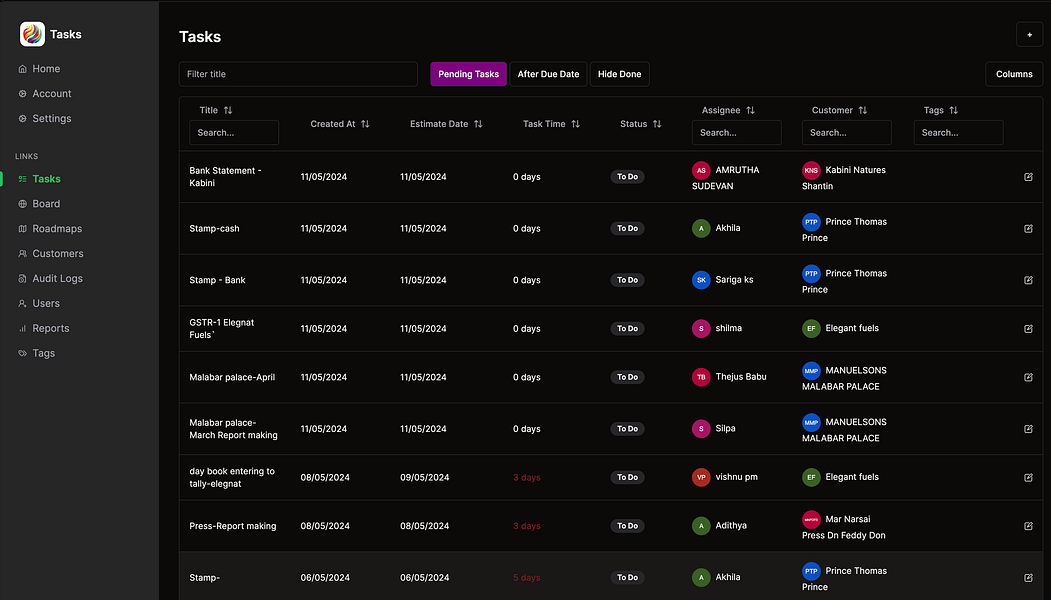Screen dimensions: 1051x600
Task: Open the Customers section from sidebar
Action: point(55,253)
